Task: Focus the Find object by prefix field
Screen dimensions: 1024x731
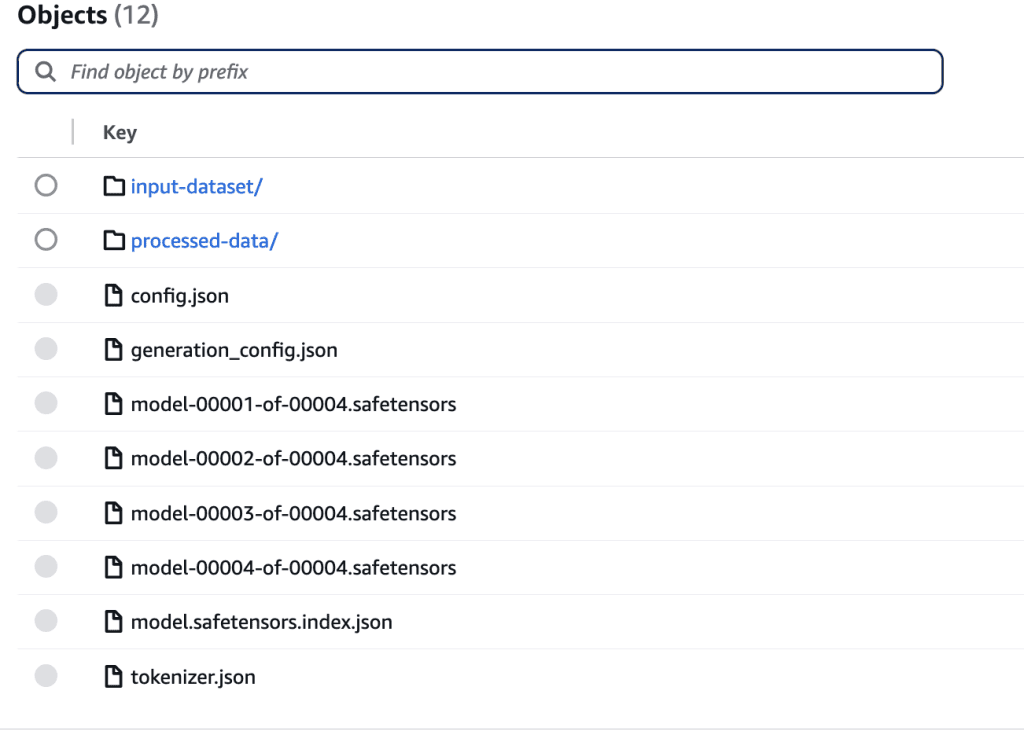Action: [500, 72]
